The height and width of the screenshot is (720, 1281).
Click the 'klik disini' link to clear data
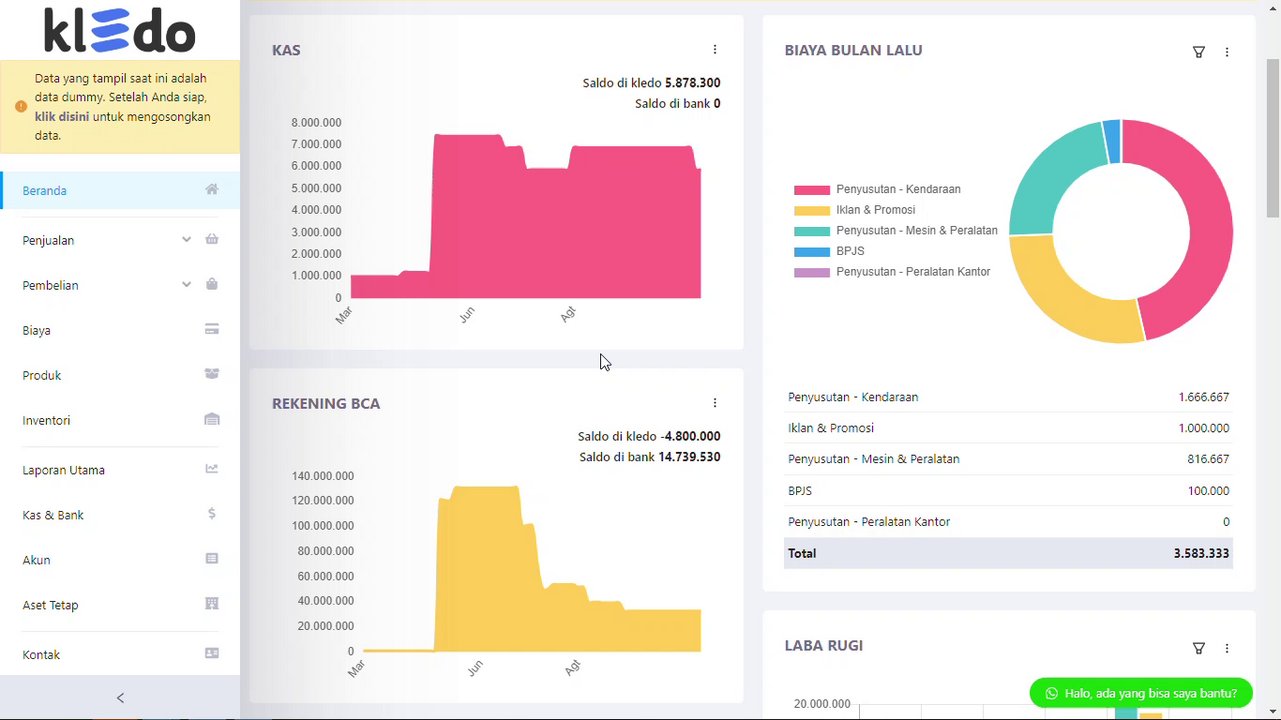62,117
